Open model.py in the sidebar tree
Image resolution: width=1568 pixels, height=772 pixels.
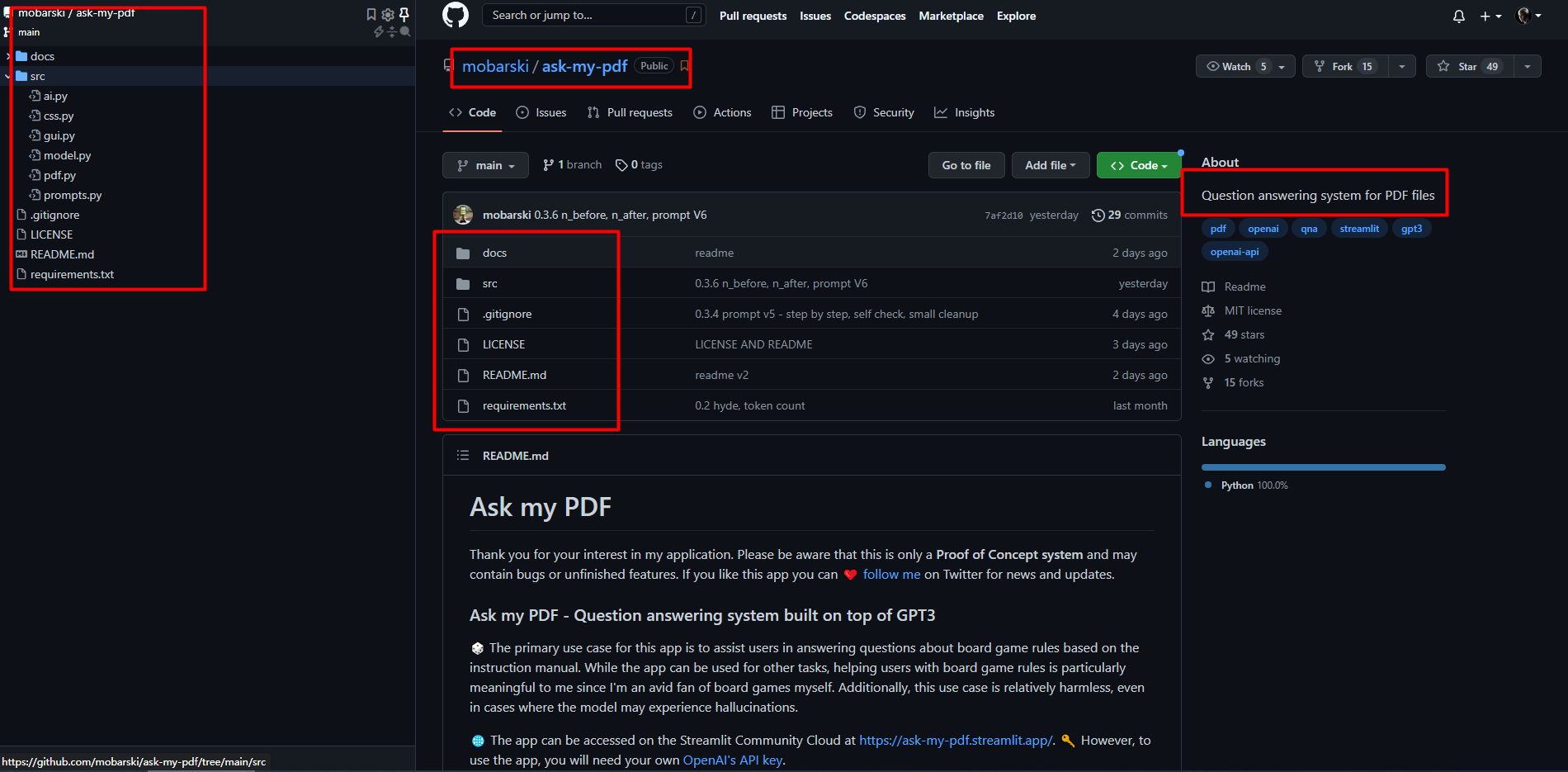tap(67, 155)
